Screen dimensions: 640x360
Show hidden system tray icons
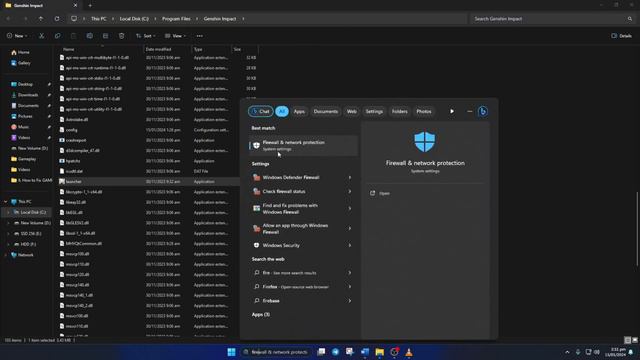[x=567, y=352]
